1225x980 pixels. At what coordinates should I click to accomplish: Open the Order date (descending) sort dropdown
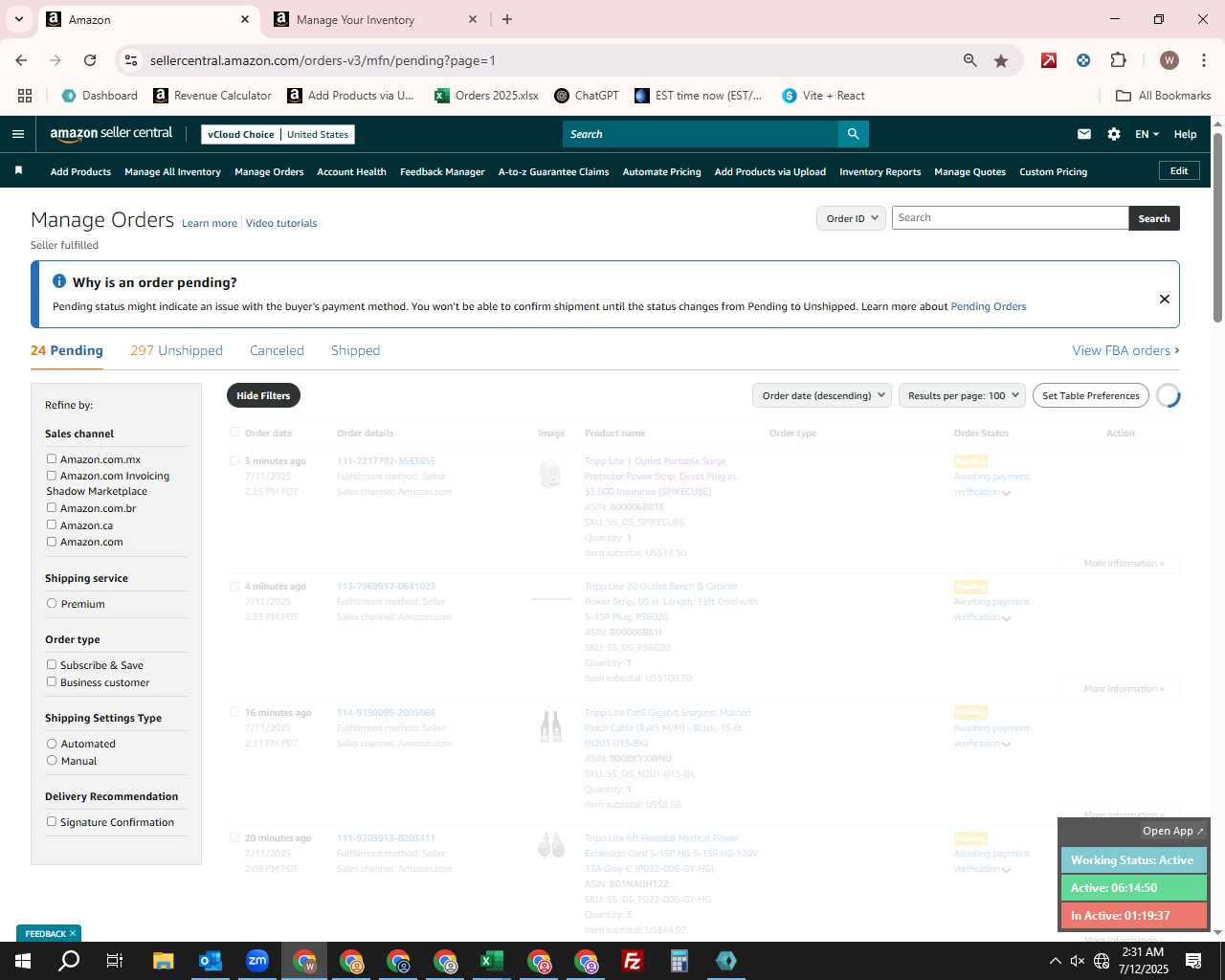coord(822,395)
